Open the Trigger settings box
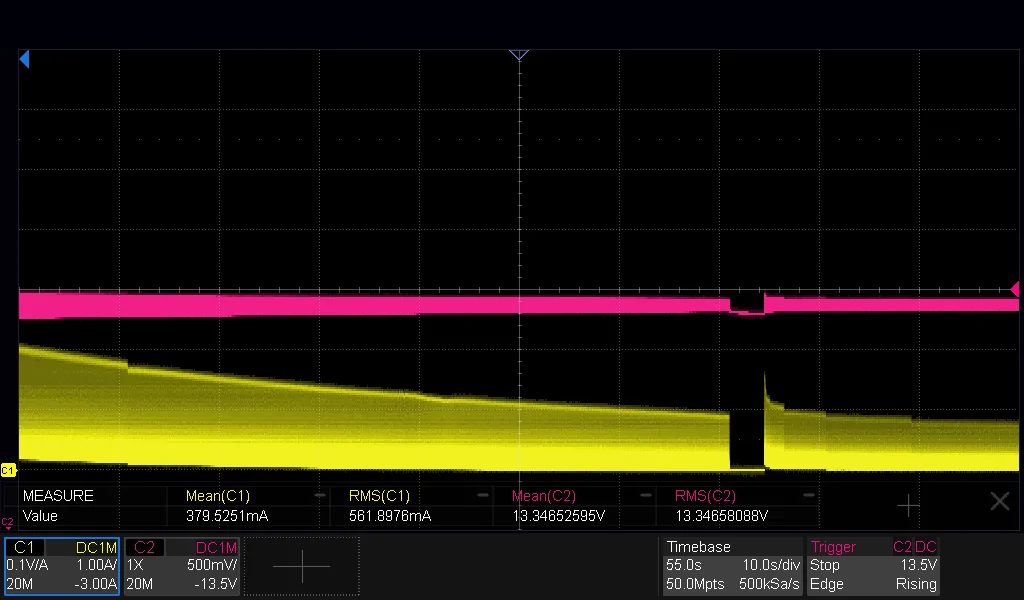 pyautogui.click(x=873, y=566)
